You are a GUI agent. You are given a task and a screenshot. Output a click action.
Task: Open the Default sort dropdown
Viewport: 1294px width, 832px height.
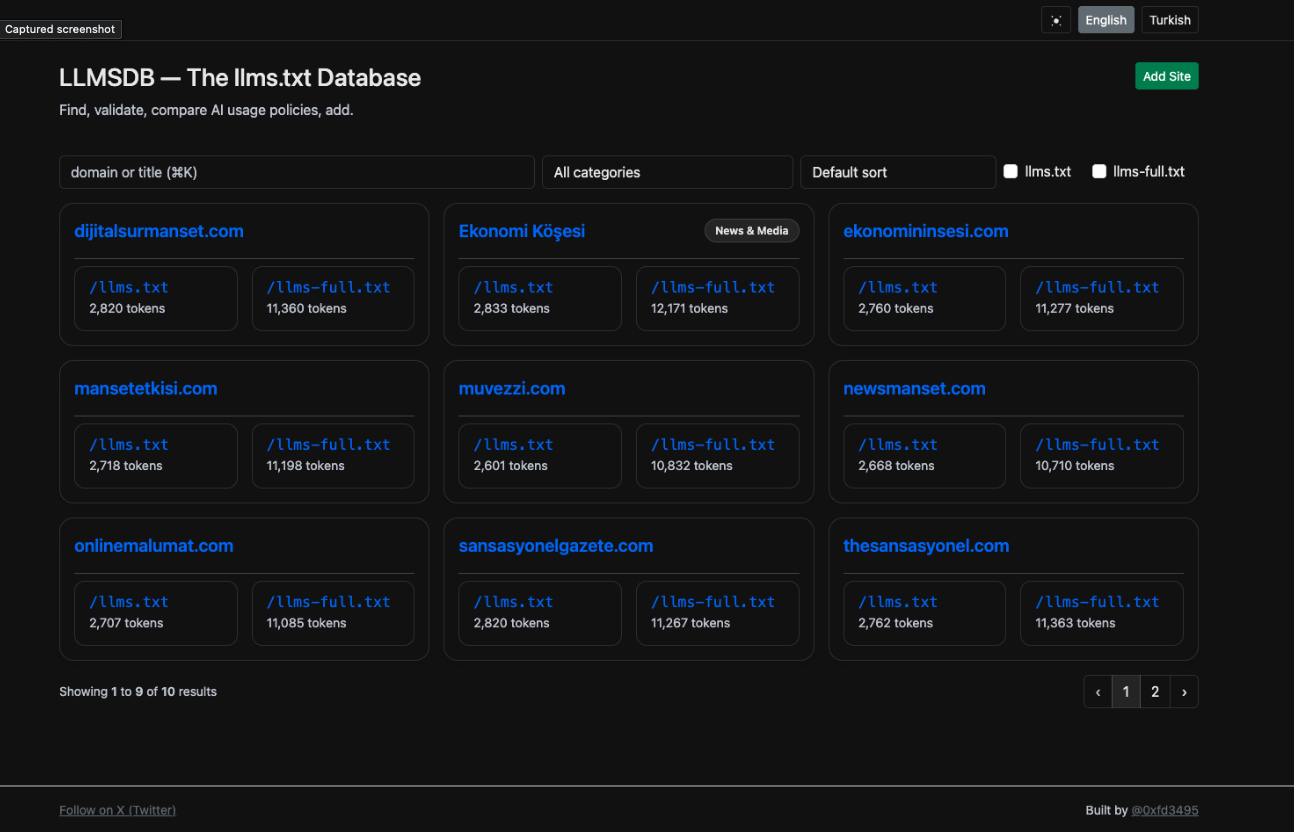[x=898, y=172]
